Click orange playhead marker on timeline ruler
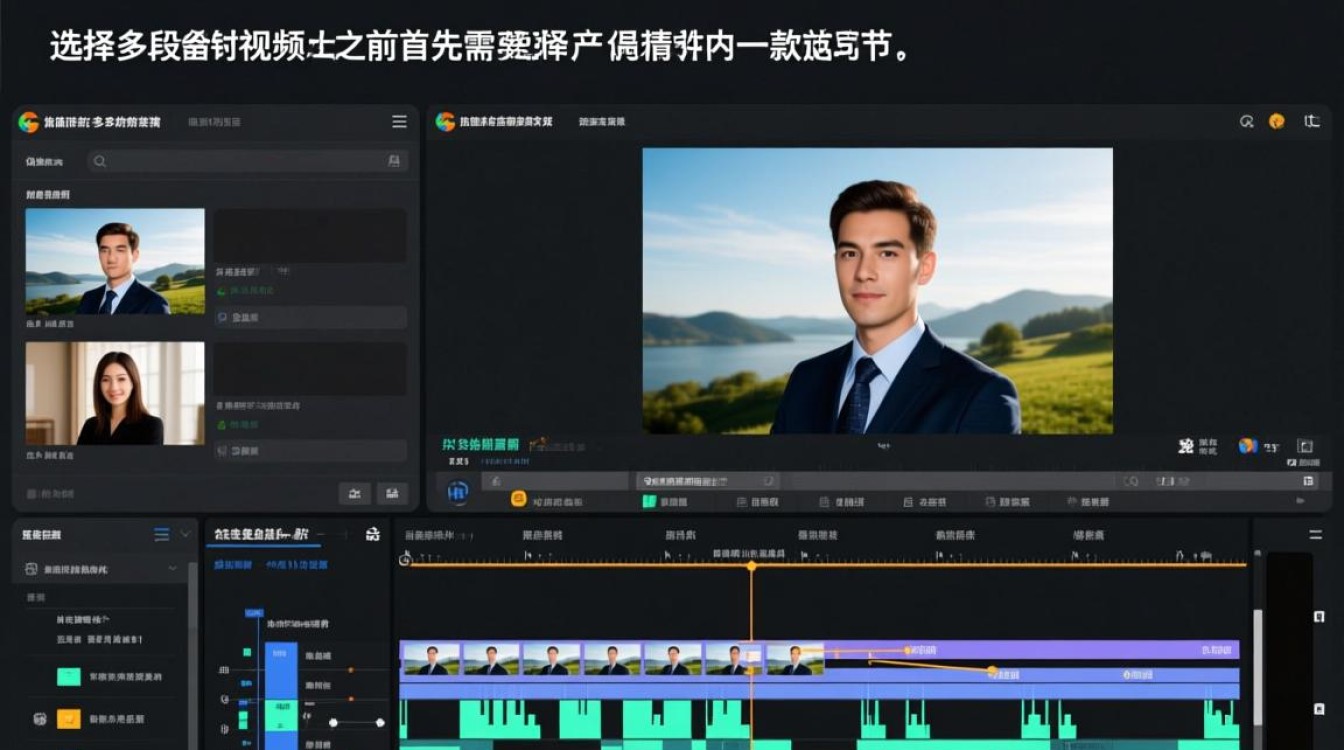Screen dimensions: 1344x750 click(x=751, y=566)
